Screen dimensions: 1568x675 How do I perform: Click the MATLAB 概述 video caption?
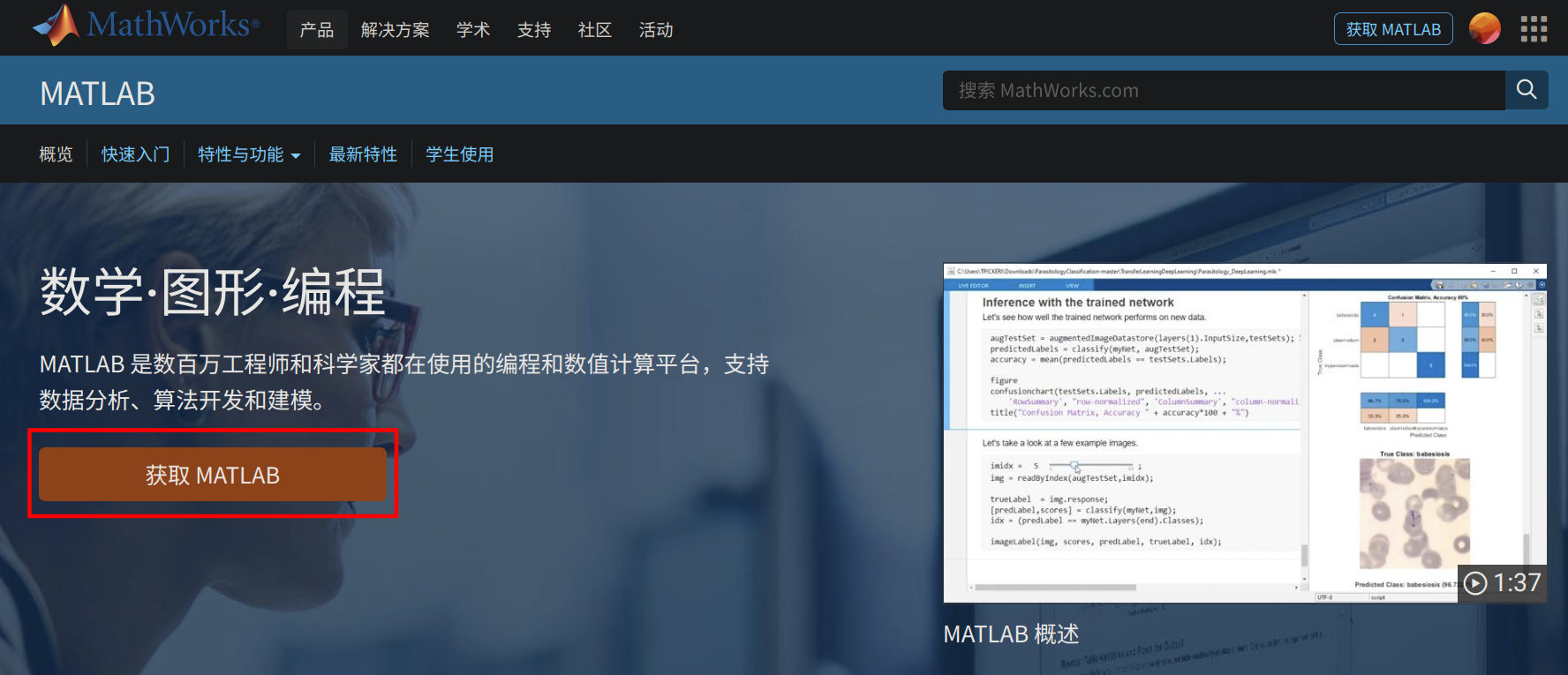1011,634
